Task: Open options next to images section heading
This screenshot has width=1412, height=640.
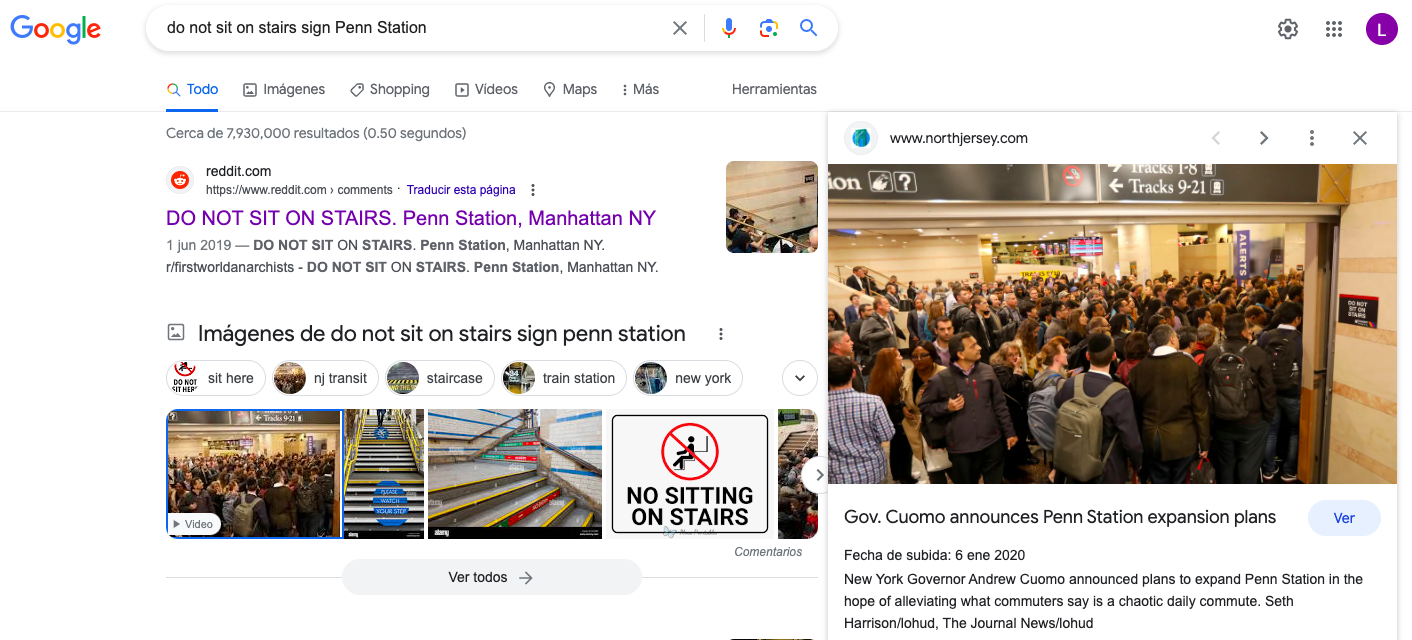Action: click(720, 334)
